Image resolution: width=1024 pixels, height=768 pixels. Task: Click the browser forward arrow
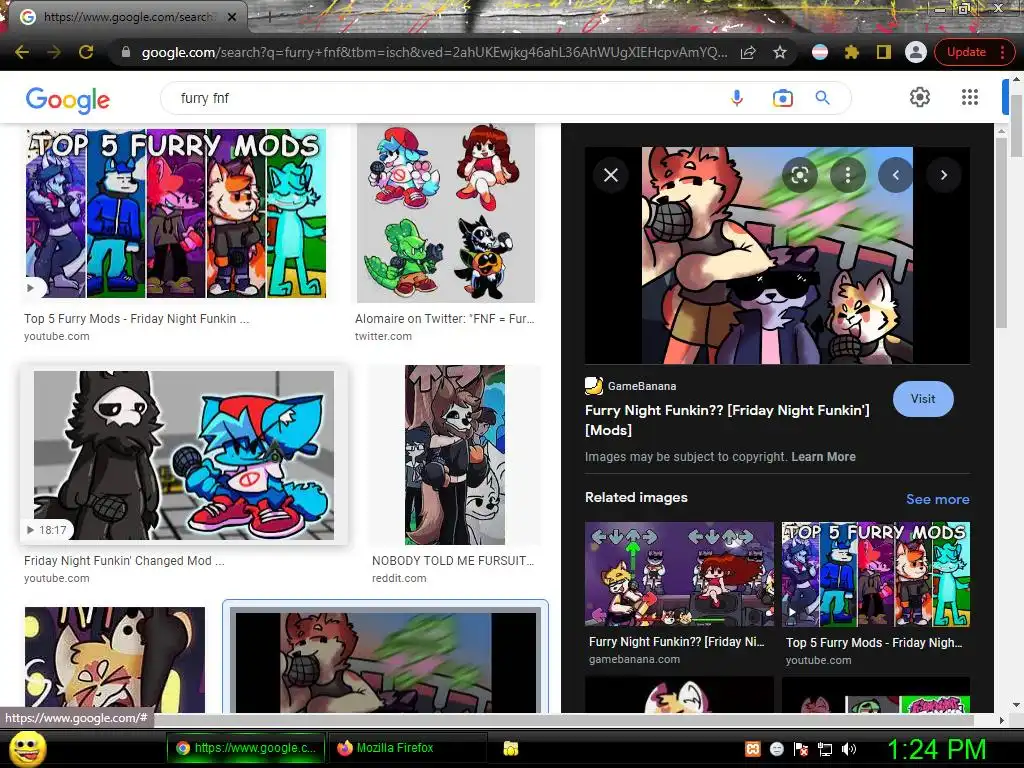54,52
